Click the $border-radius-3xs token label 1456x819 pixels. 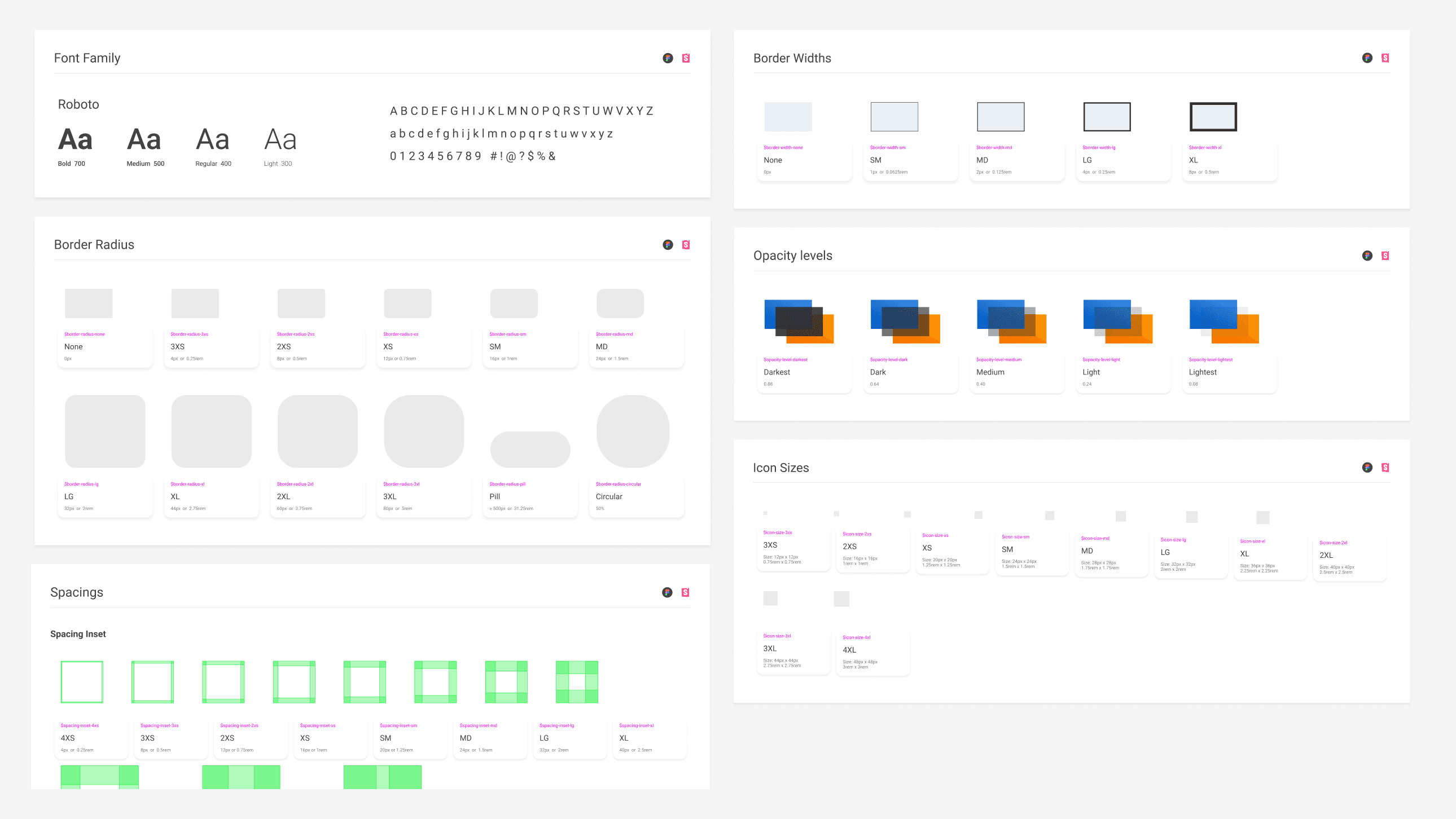[x=190, y=334]
